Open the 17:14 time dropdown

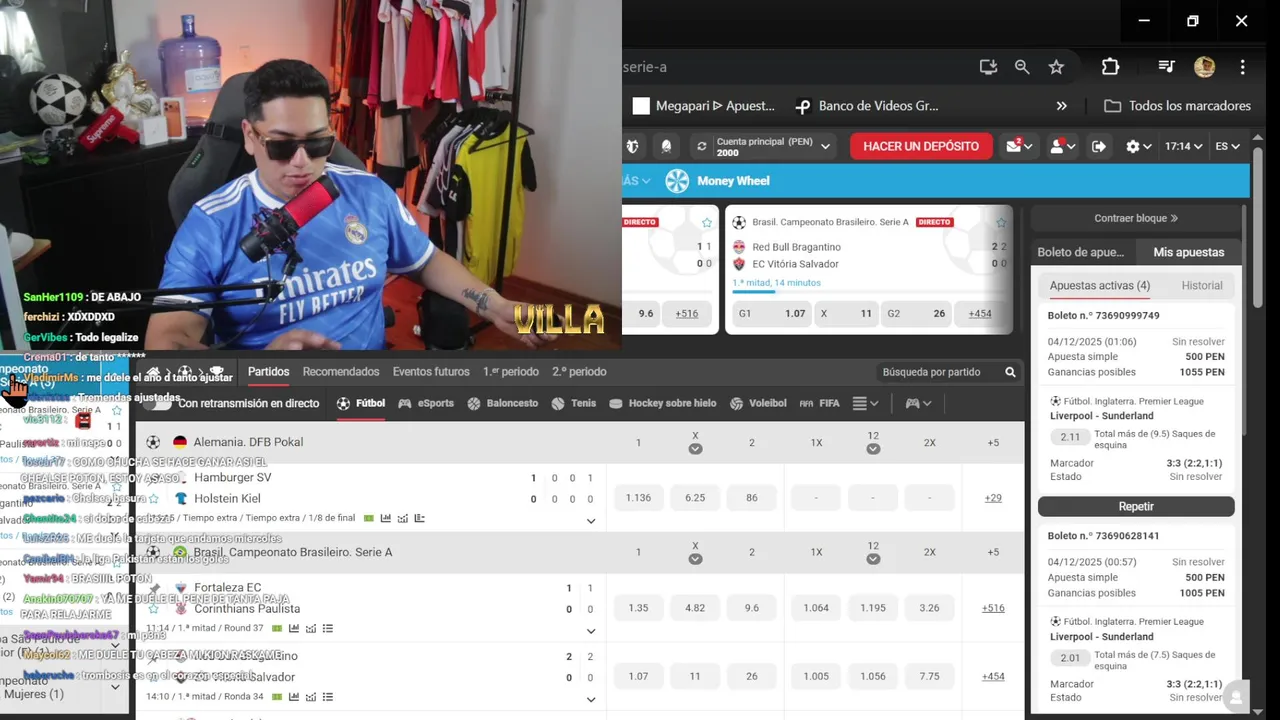1184,146
